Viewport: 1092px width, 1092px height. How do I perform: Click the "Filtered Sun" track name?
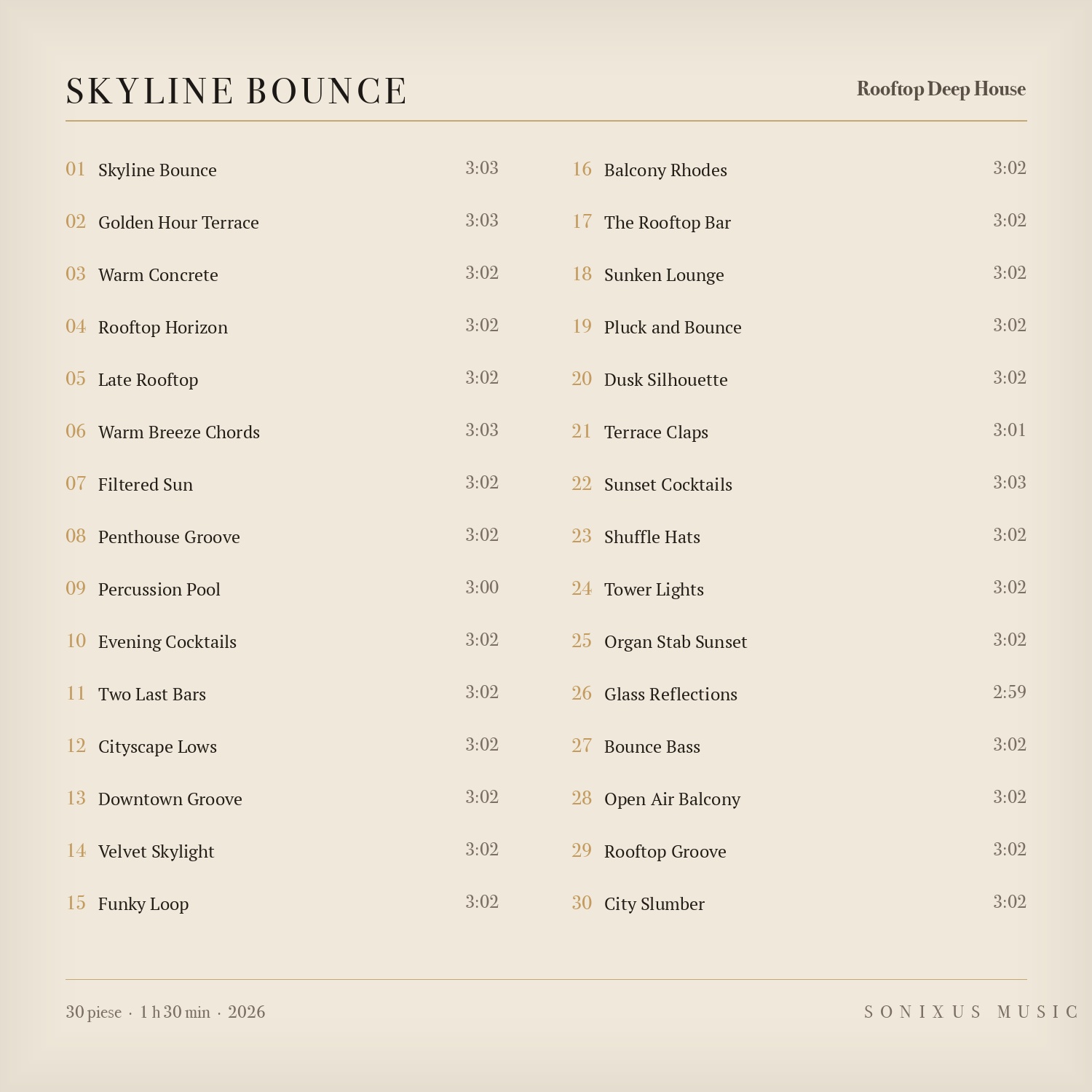(x=146, y=484)
